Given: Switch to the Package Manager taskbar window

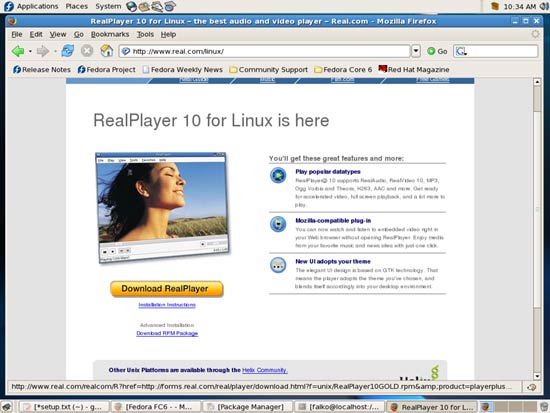Looking at the screenshot, I should [247, 407].
